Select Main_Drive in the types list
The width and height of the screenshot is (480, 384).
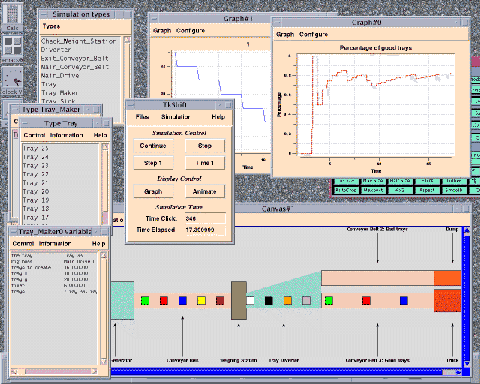60,76
